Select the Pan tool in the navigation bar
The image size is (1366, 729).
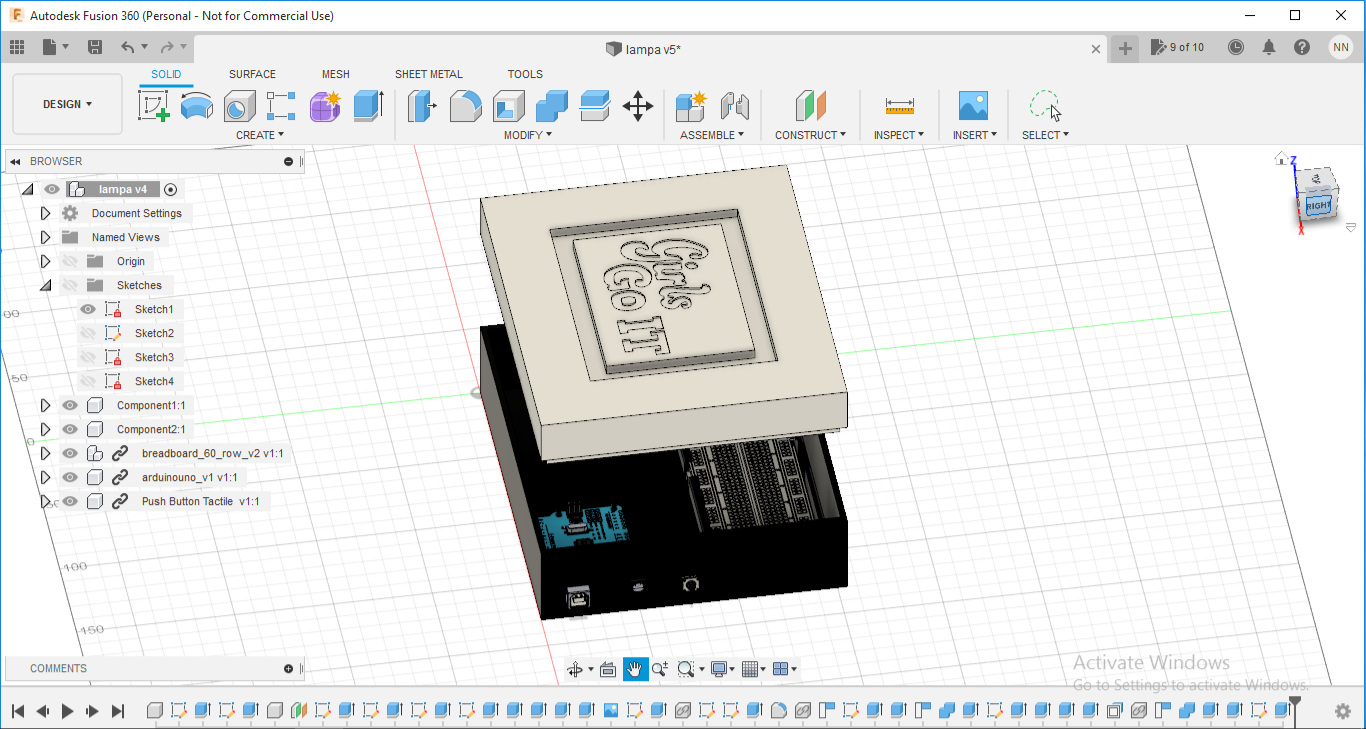pyautogui.click(x=637, y=668)
